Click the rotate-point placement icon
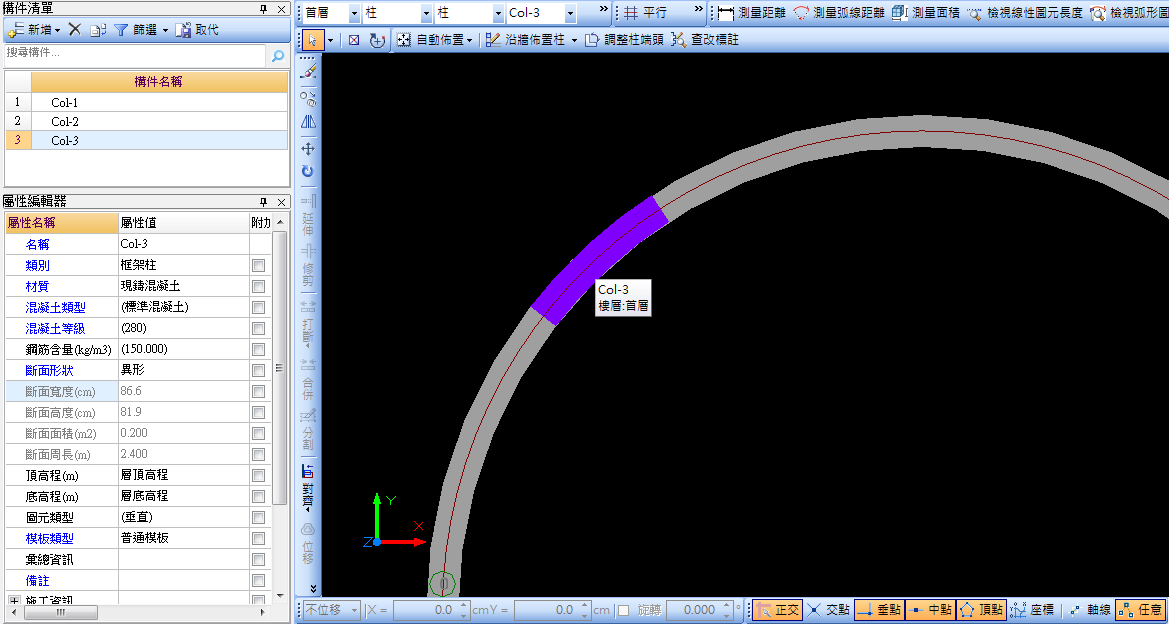This screenshot has width=1169, height=624. click(x=376, y=40)
